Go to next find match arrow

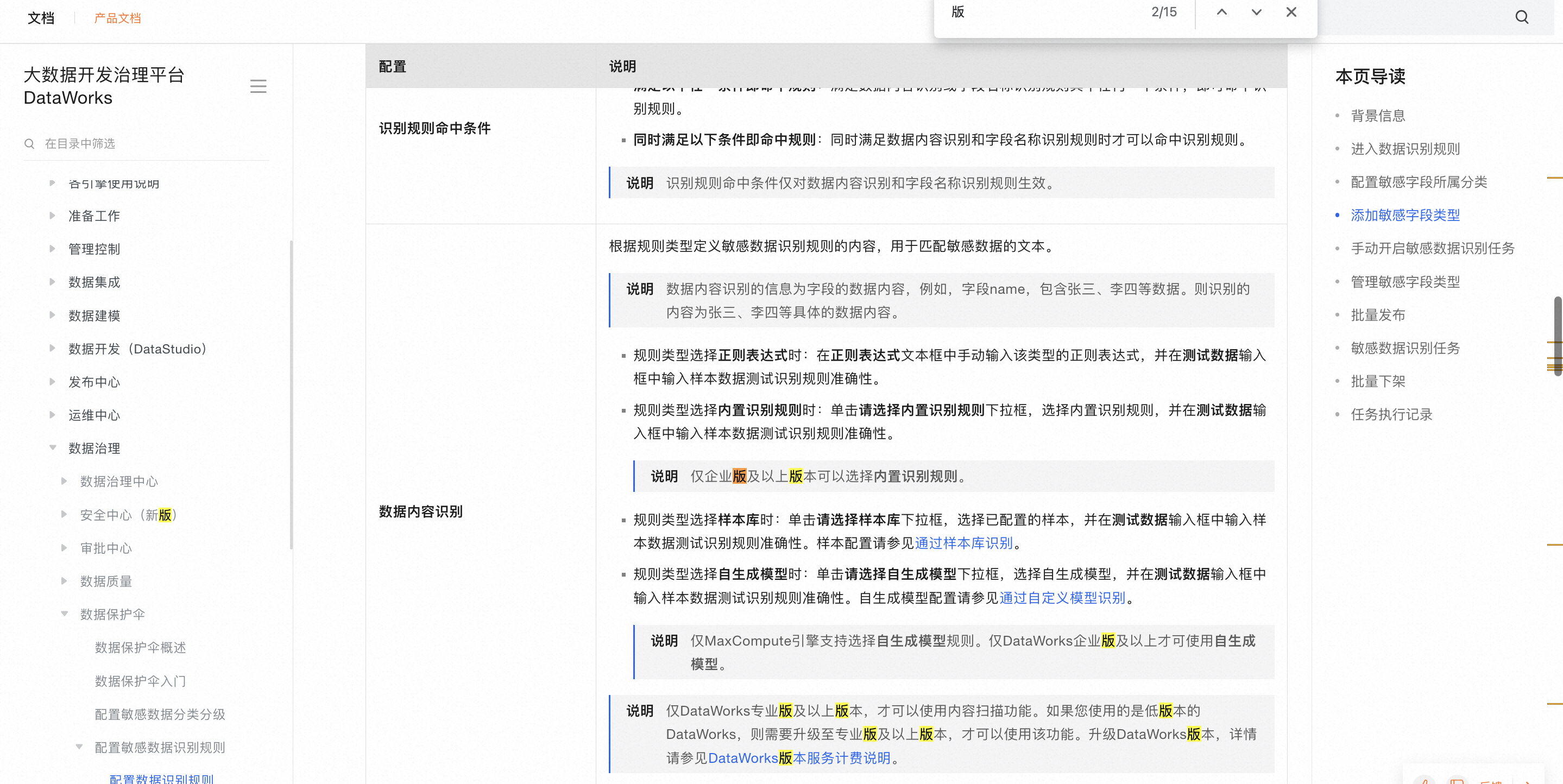(x=1256, y=12)
